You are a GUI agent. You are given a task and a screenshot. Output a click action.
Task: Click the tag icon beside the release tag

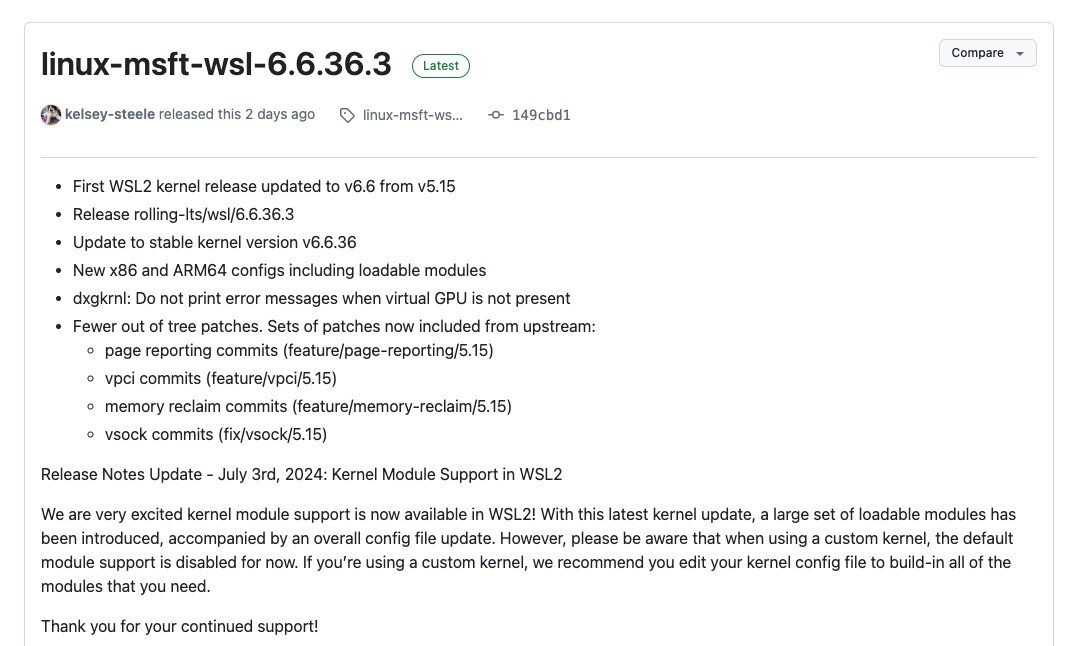[347, 115]
